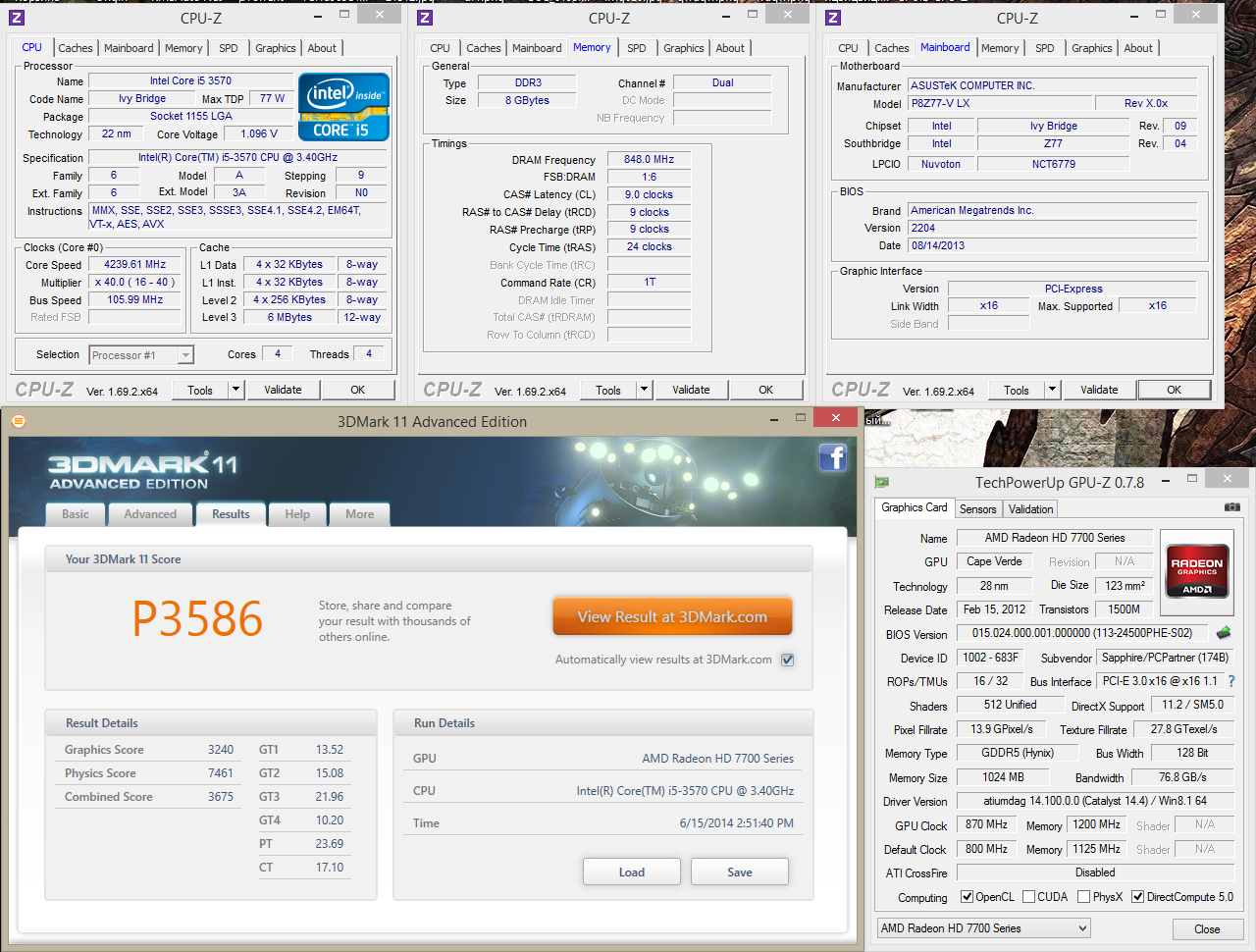Click the Driver Version field in GPU-Z
1256x952 pixels.
click(1095, 801)
